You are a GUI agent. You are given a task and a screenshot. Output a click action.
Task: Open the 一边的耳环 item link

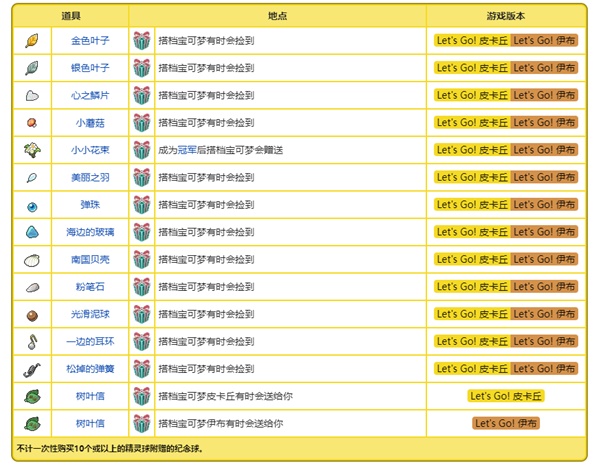(x=90, y=342)
